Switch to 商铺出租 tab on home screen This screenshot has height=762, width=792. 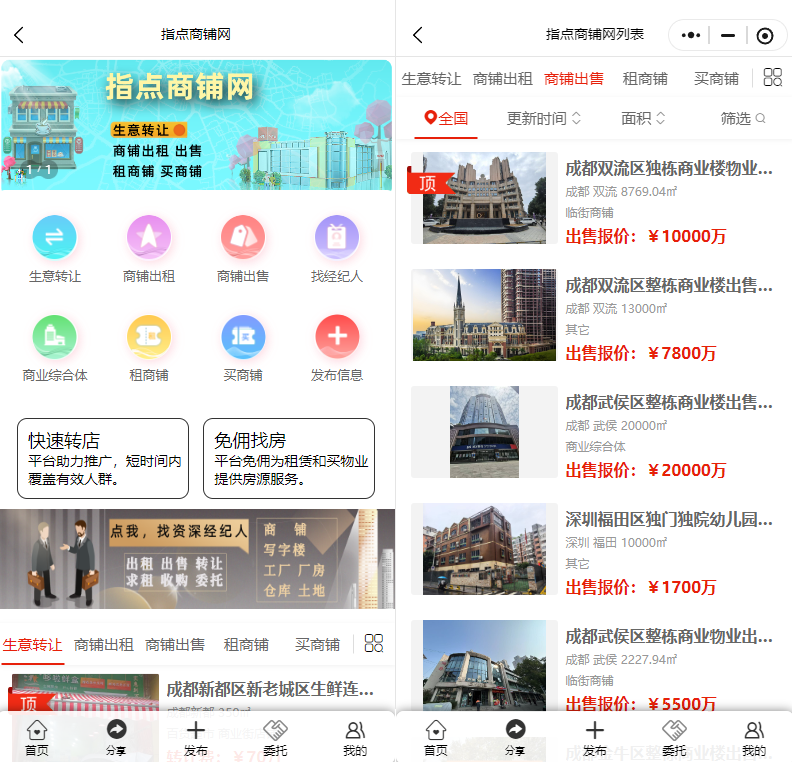104,645
